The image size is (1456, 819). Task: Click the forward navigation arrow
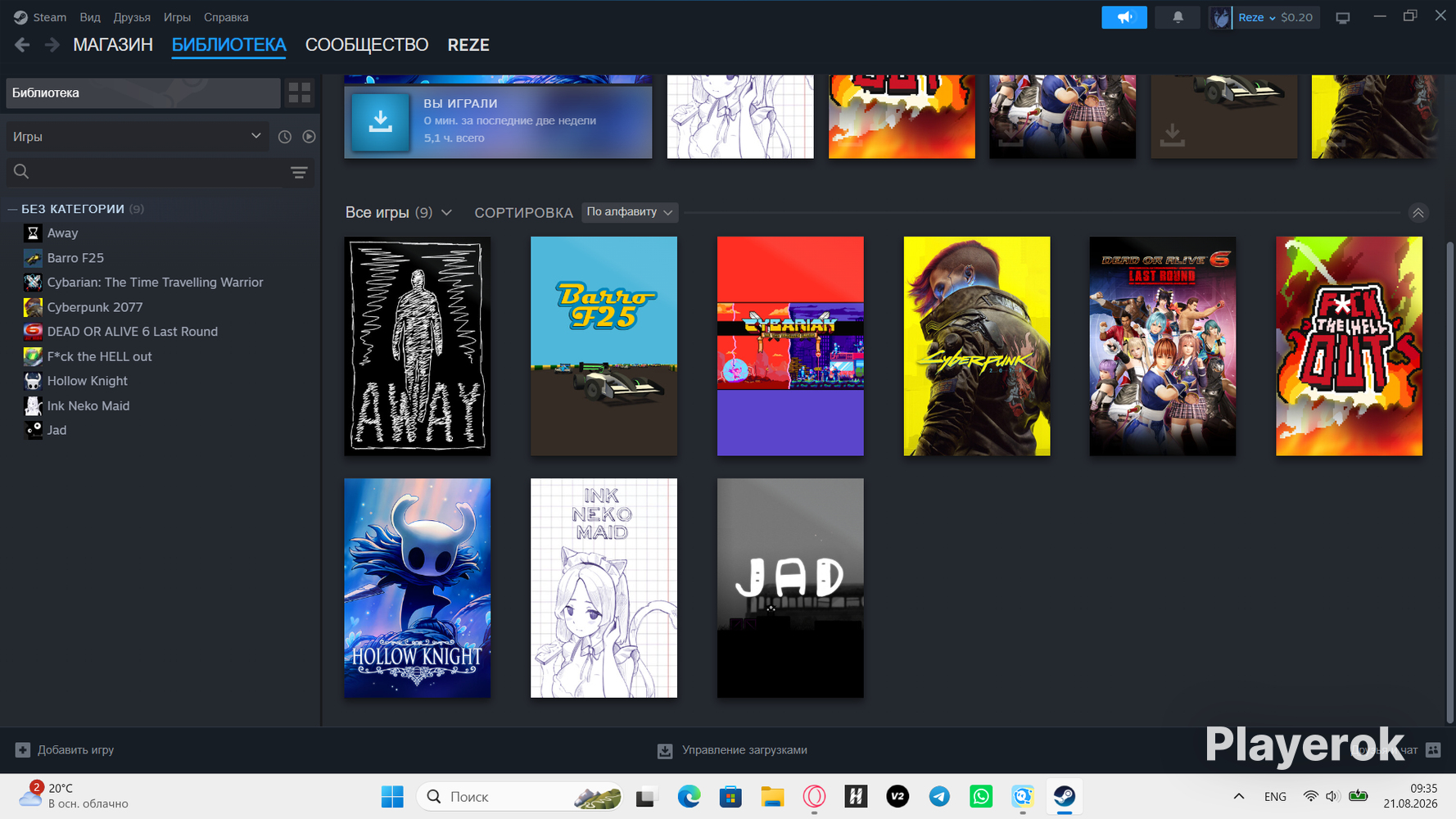52,45
